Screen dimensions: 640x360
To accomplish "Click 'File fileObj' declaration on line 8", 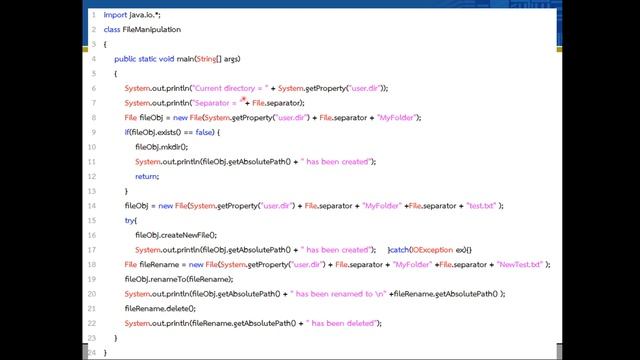I will 144,118.
